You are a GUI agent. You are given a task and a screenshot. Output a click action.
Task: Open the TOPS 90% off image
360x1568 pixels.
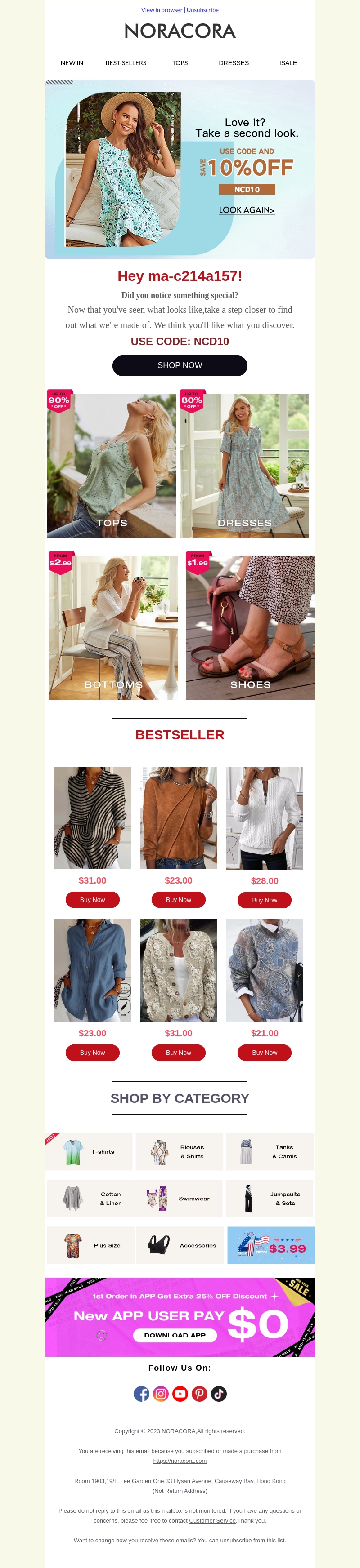pyautogui.click(x=112, y=465)
